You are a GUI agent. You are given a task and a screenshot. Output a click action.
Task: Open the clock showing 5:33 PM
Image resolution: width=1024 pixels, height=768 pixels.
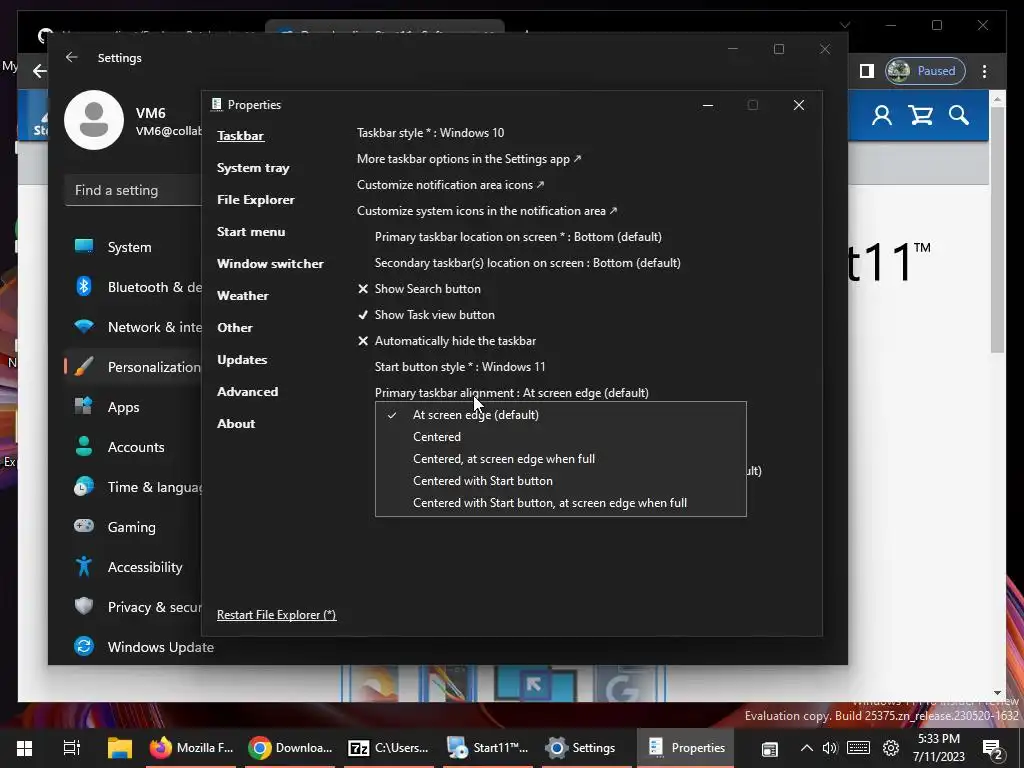[938, 748]
